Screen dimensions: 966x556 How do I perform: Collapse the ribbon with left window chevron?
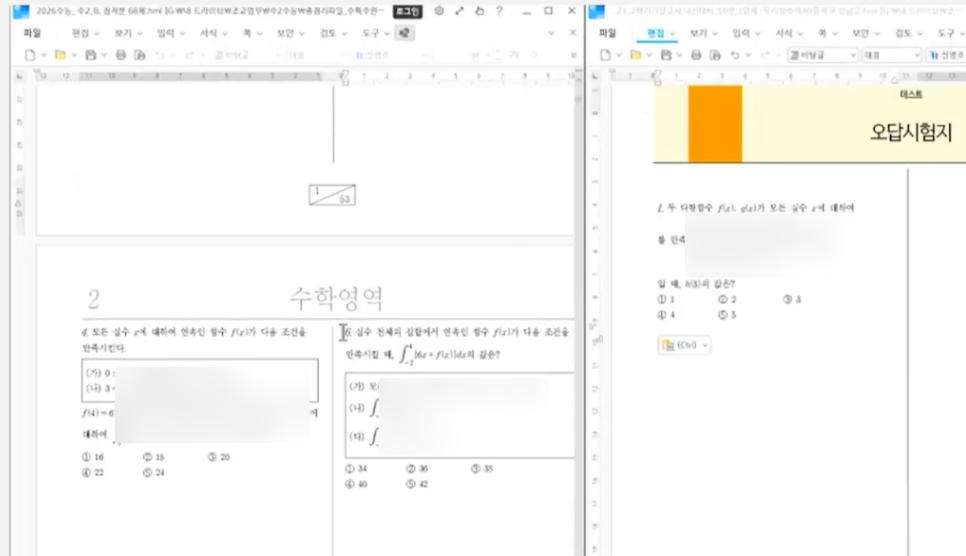[551, 33]
